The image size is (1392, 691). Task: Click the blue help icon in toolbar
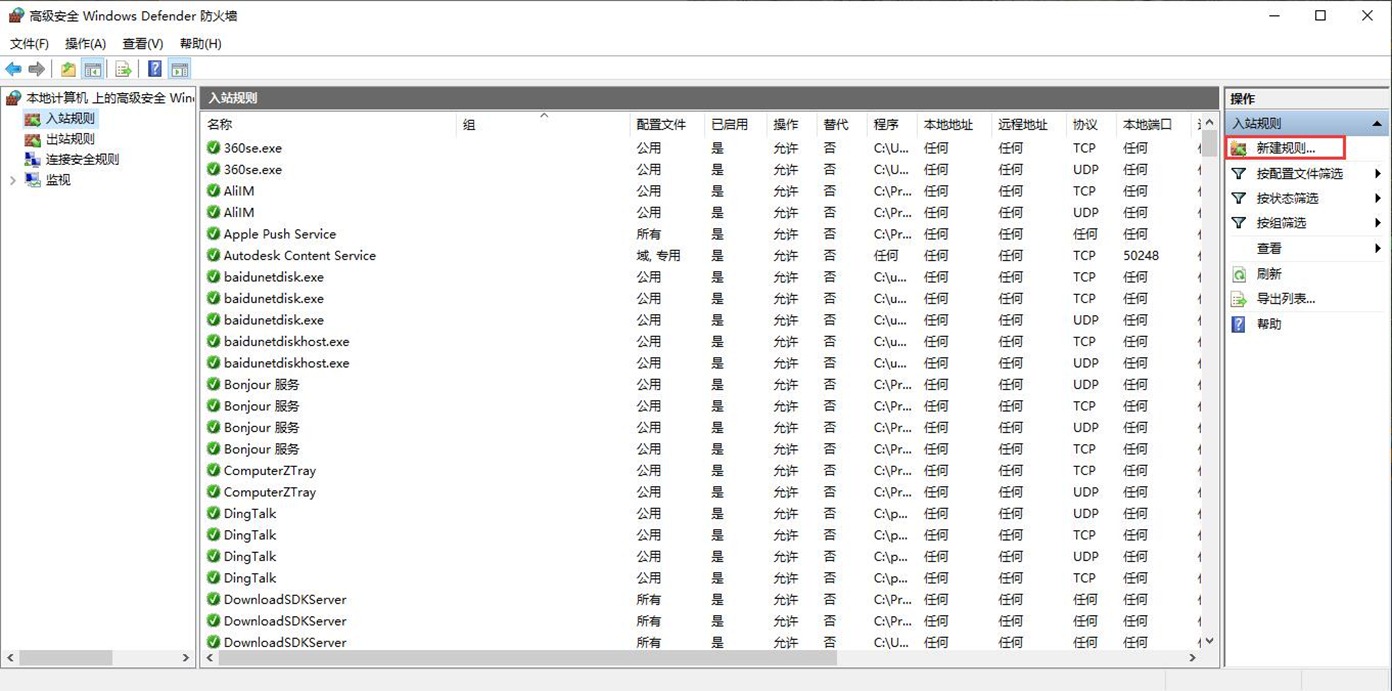point(155,69)
